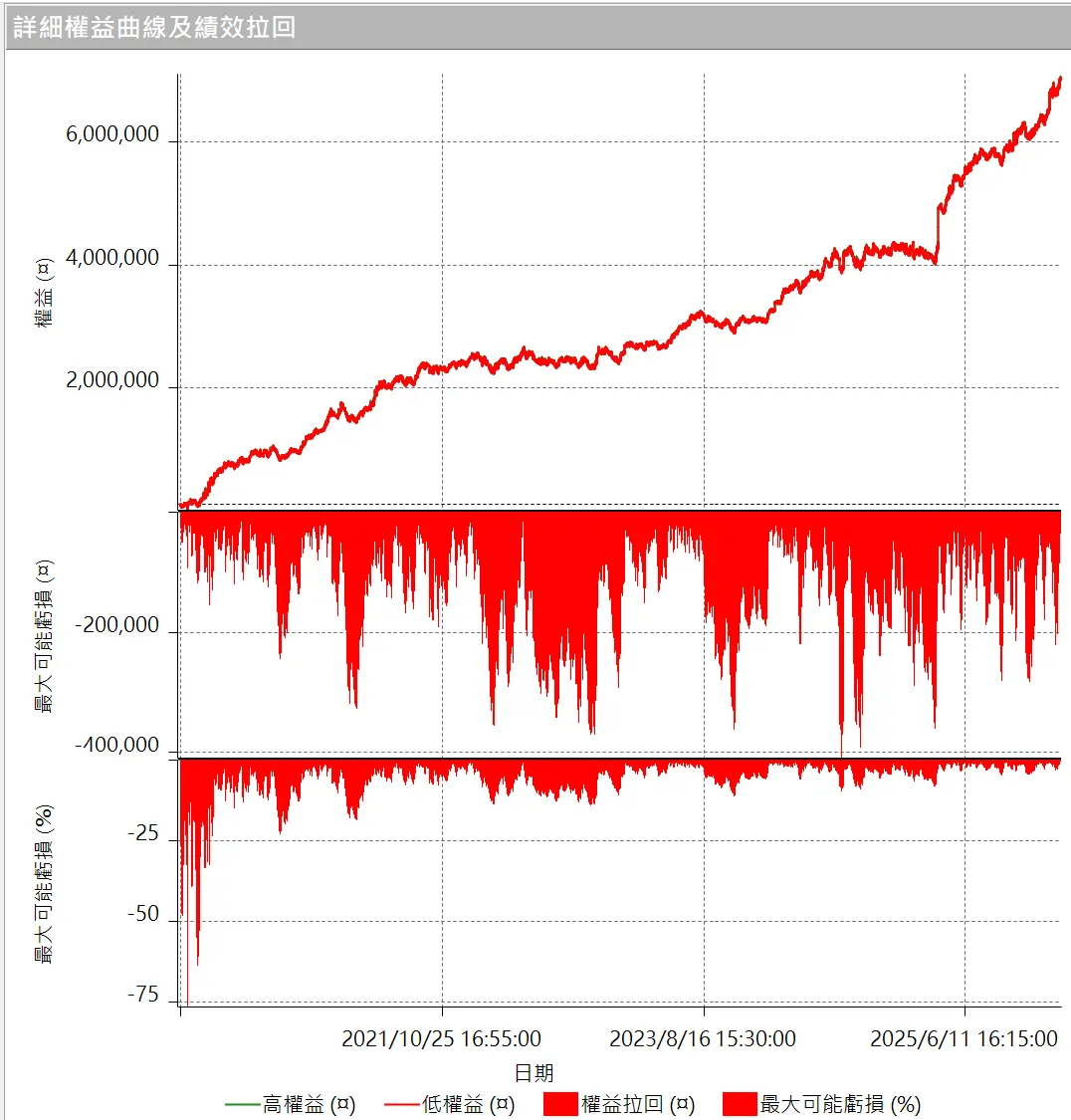1071x1120 pixels.
Task: Click the 4,000,000 equity axis tick label
Action: pos(112,259)
